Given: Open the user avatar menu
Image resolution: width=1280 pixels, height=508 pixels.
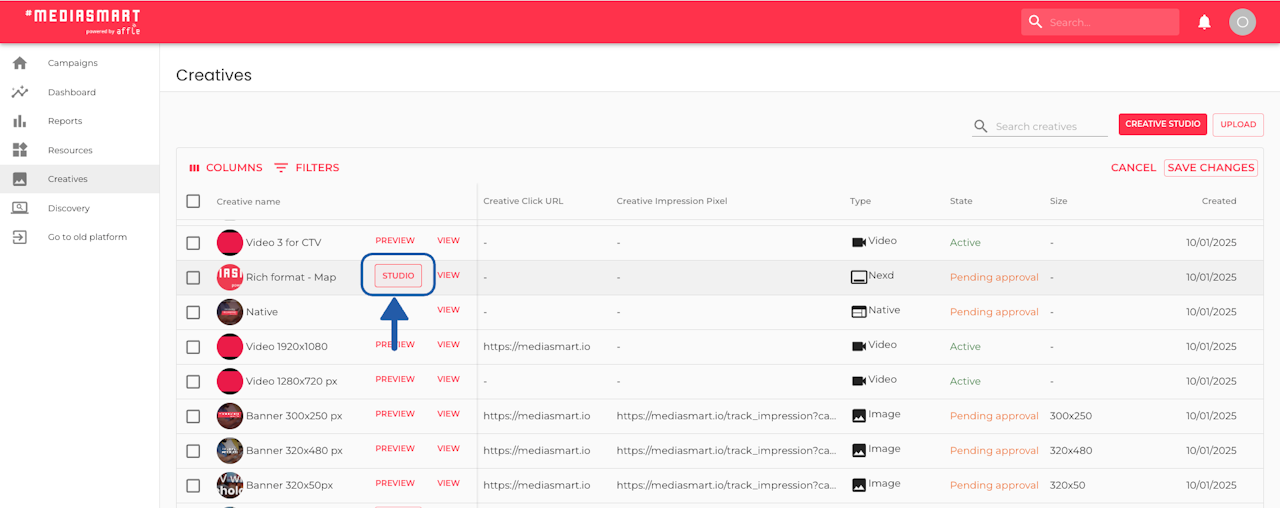Looking at the screenshot, I should pyautogui.click(x=1242, y=22).
